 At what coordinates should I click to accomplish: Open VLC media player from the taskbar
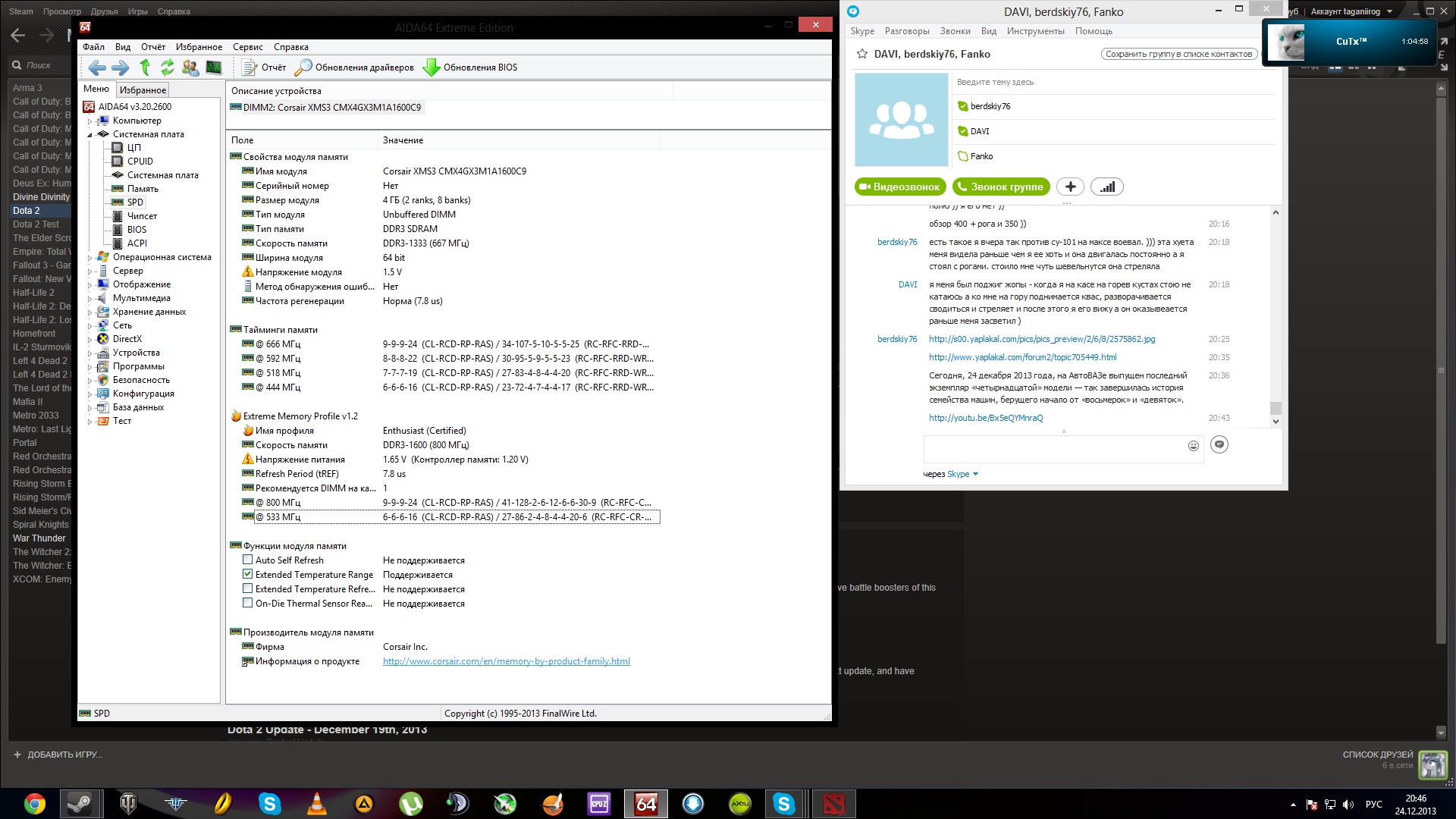click(x=317, y=804)
